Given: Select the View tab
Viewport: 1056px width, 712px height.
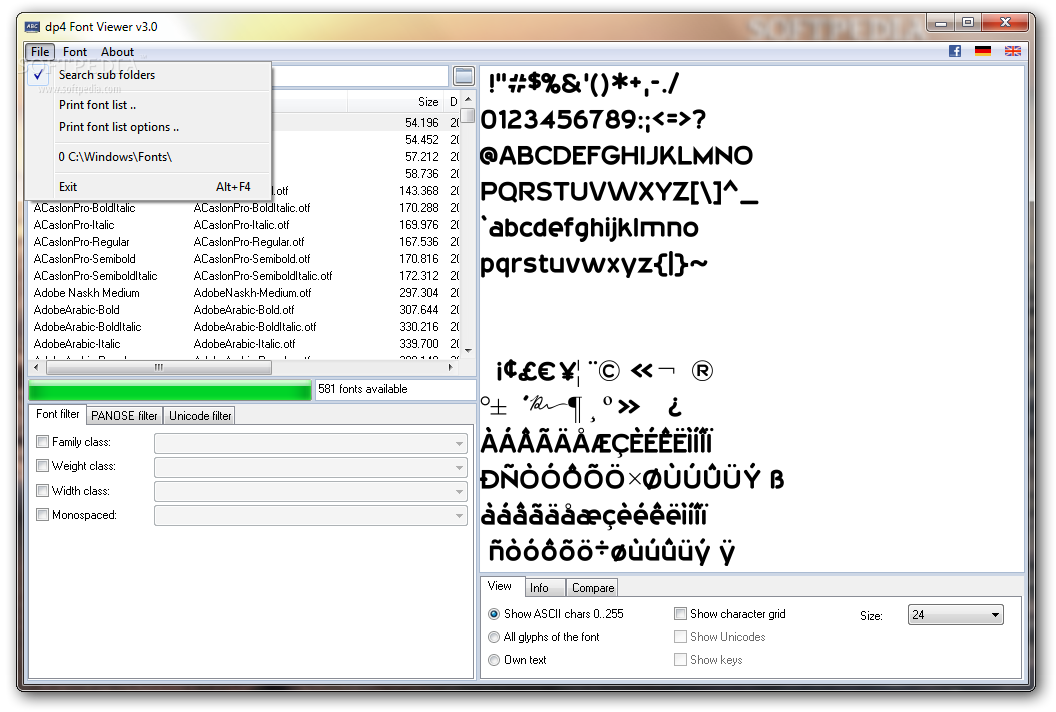Looking at the screenshot, I should click(500, 586).
